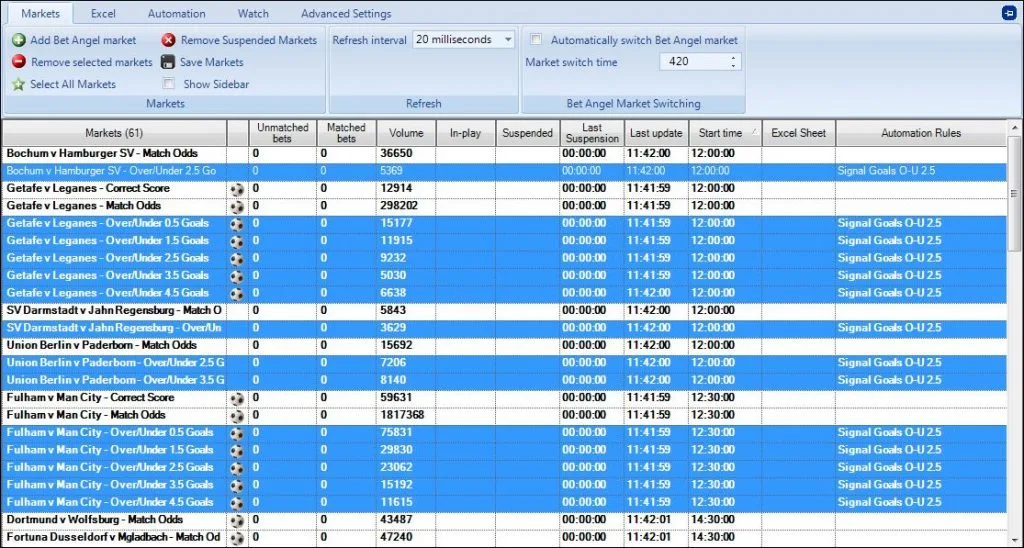Click the Automation Rules column header
The image size is (1024, 548).
[x=921, y=133]
